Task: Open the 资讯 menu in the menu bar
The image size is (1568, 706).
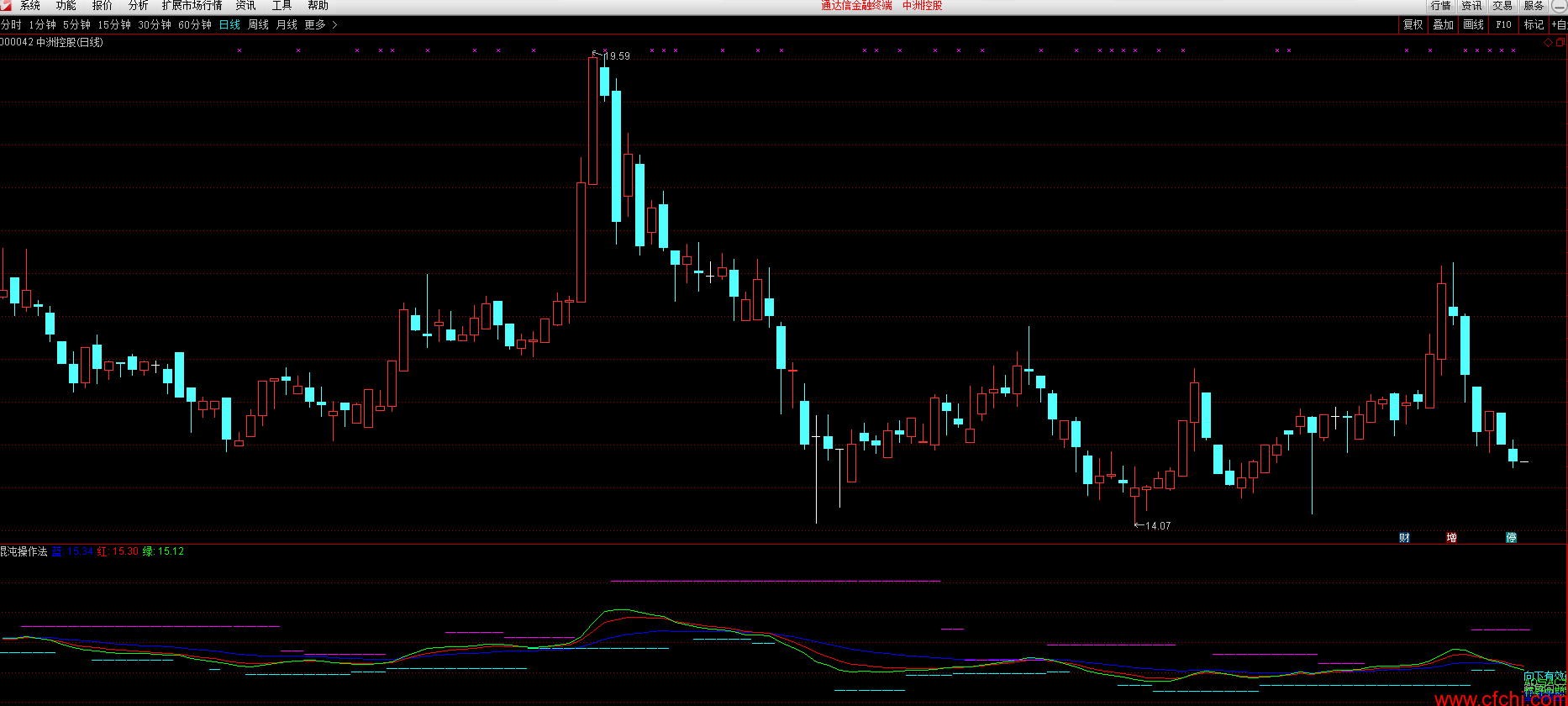Action: 245,5
